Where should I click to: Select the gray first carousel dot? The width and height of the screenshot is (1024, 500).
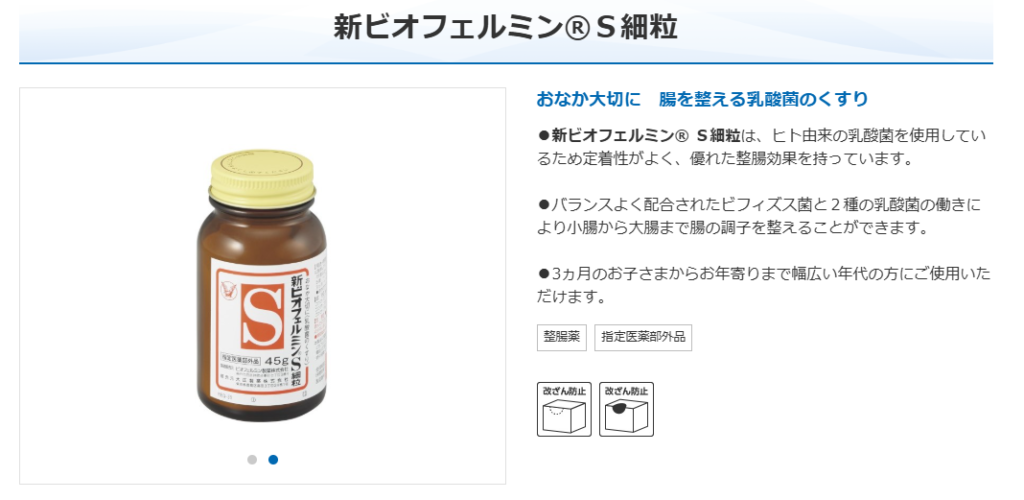pos(252,460)
